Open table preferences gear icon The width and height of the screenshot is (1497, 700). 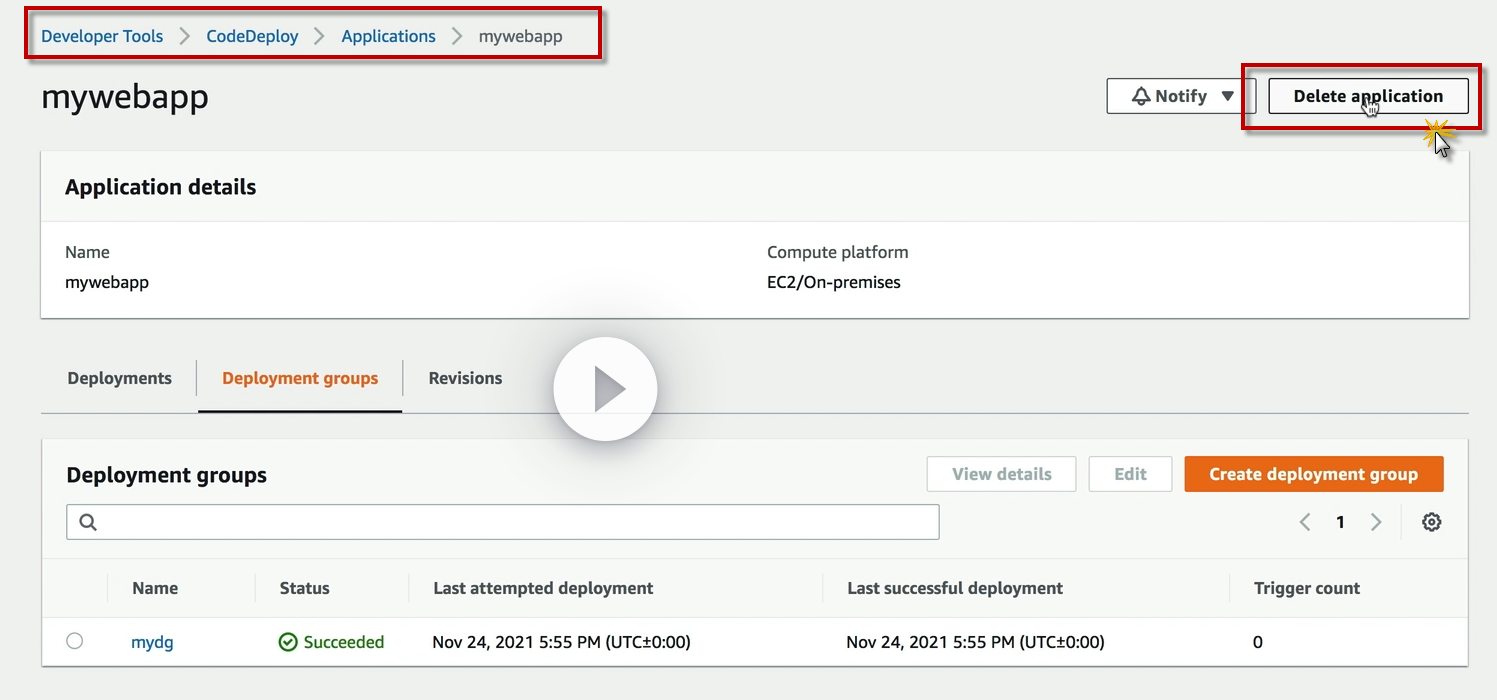1431,522
